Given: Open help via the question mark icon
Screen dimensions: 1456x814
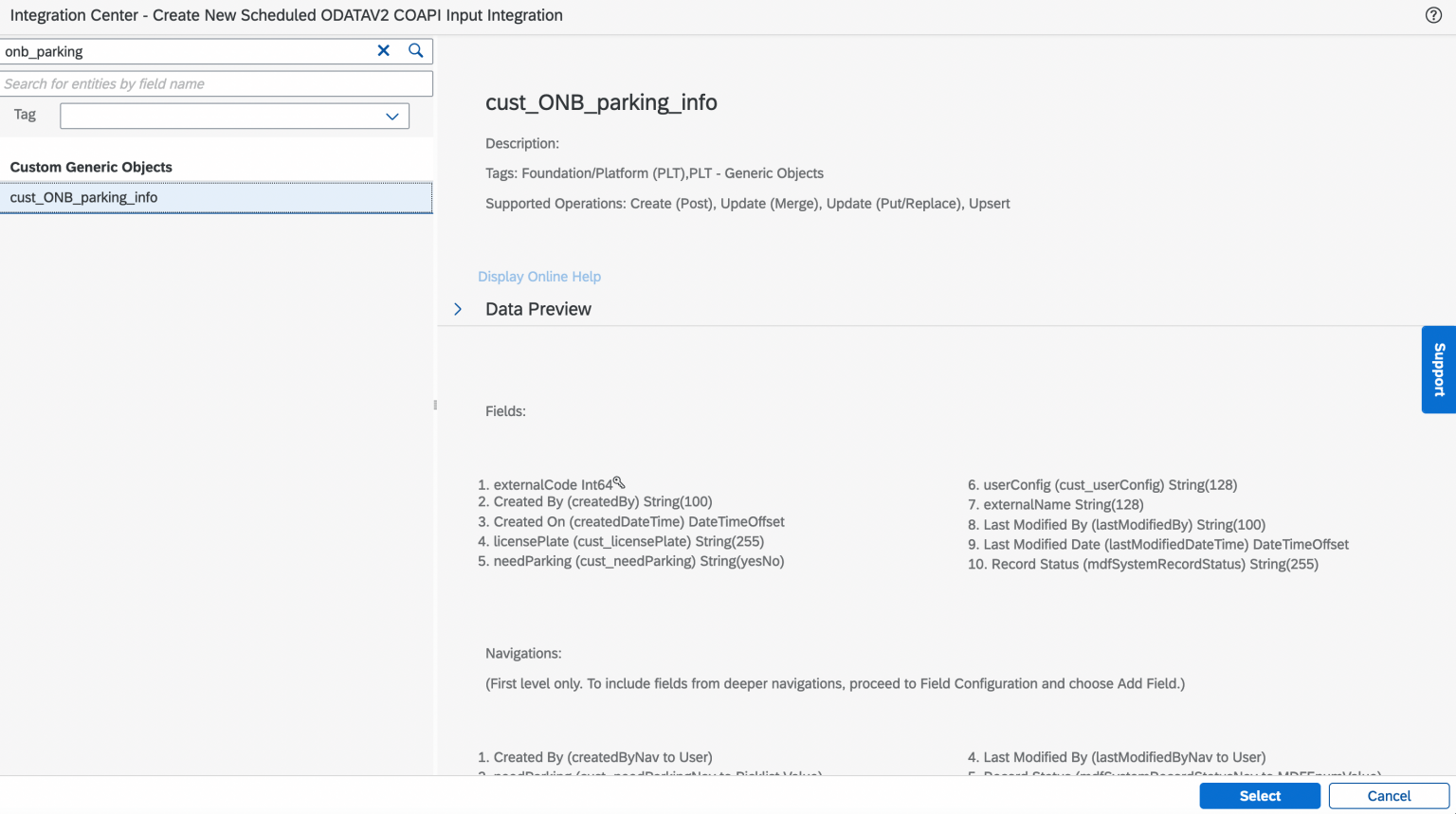Looking at the screenshot, I should click(x=1433, y=15).
